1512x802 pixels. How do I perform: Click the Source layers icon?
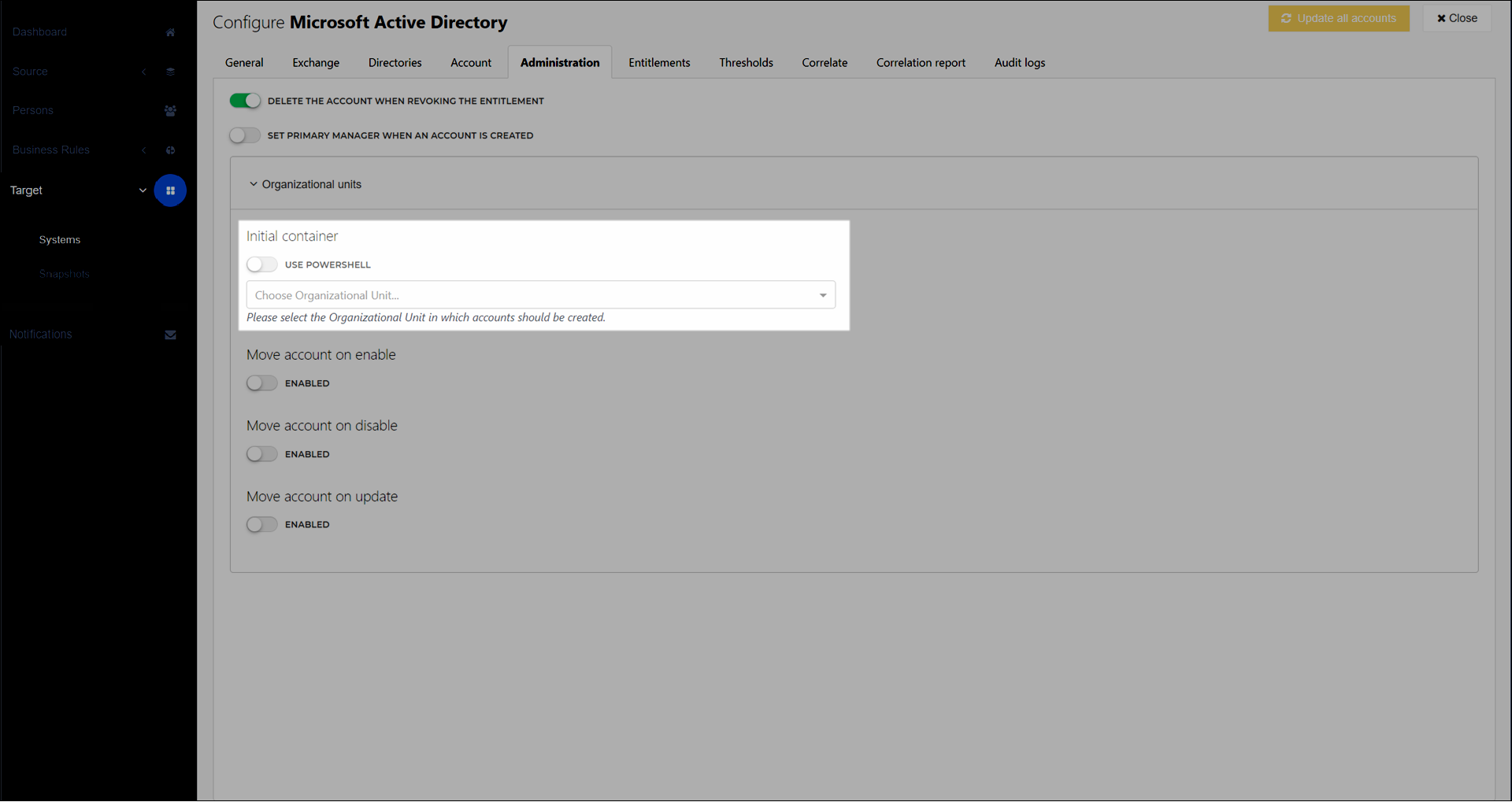[170, 72]
